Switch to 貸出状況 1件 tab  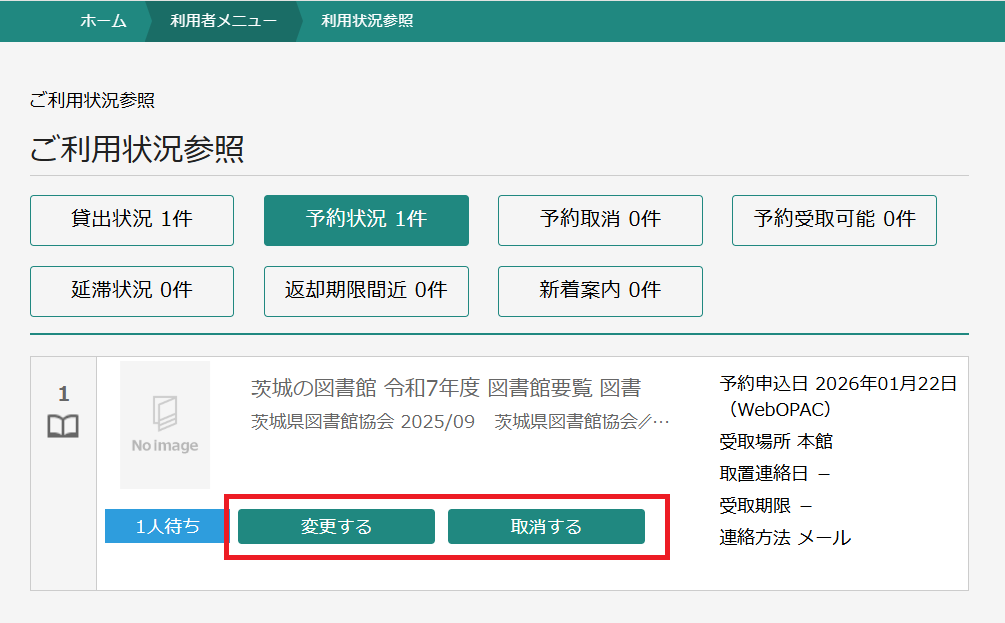click(132, 220)
